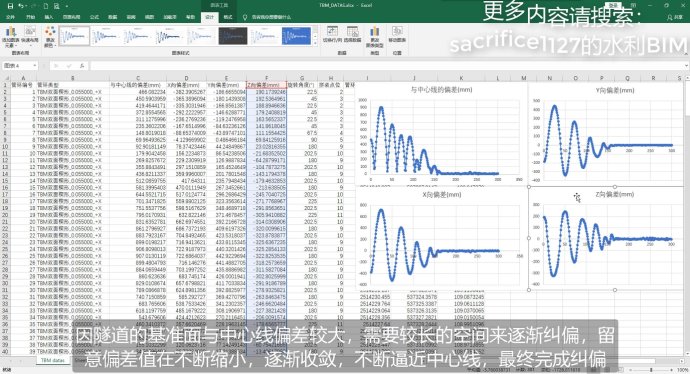Open quick access toolbar customize dropdown arrow

[x=67, y=6]
